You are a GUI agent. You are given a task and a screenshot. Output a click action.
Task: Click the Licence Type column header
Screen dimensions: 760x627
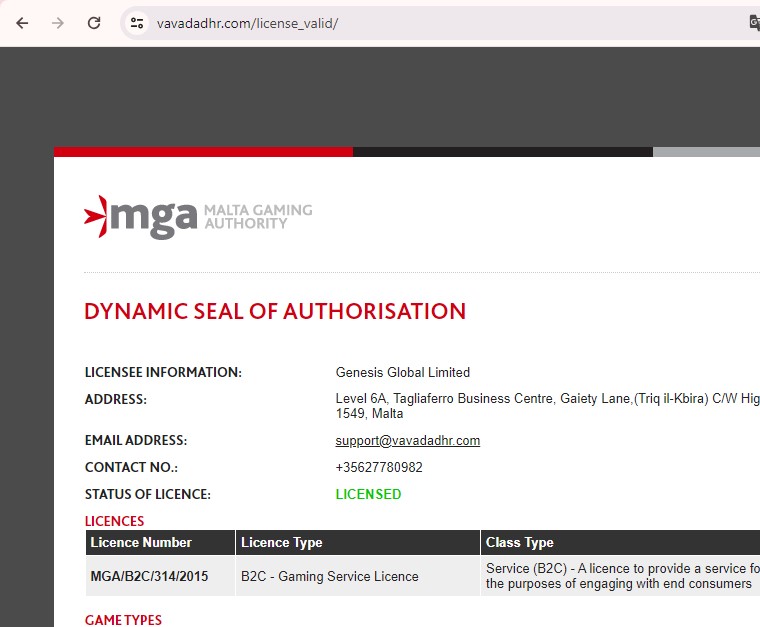[x=358, y=542]
